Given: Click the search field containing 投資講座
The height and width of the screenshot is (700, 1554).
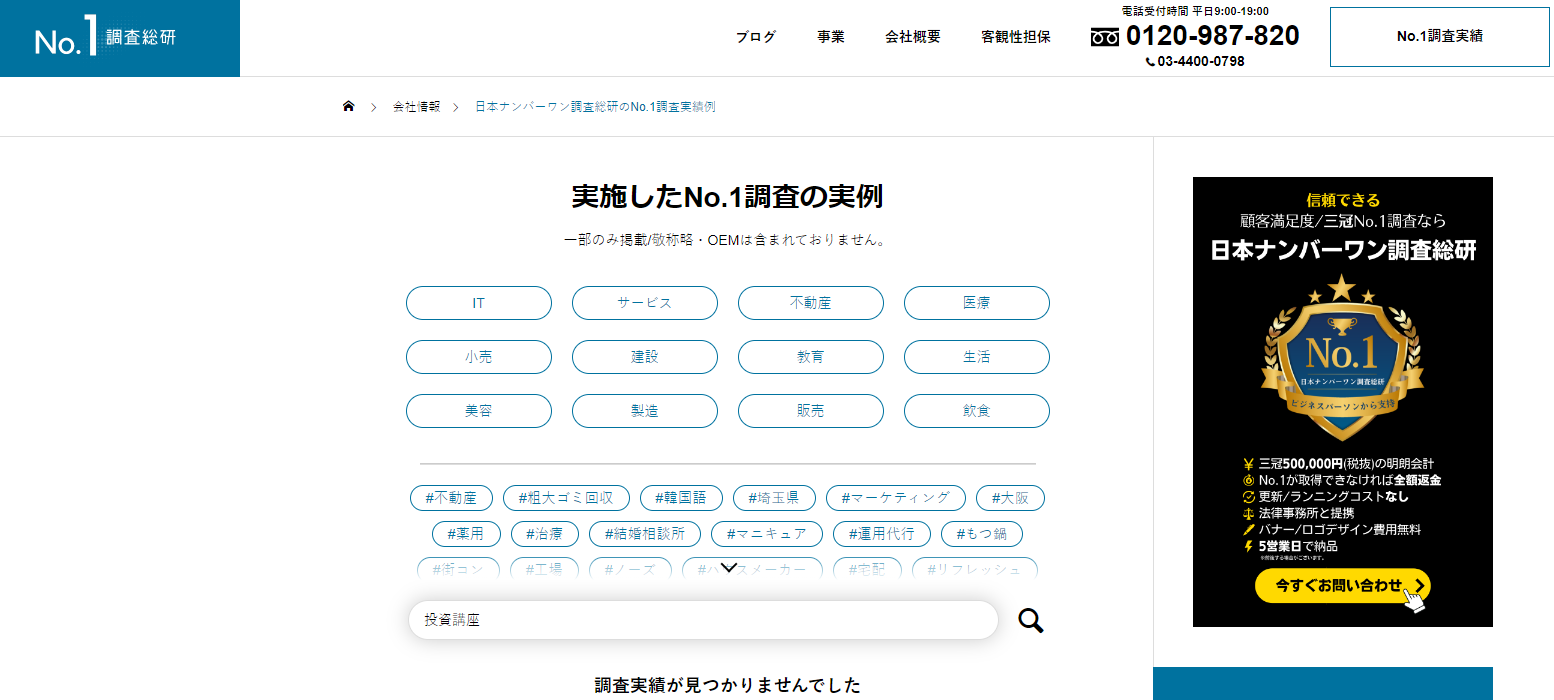Looking at the screenshot, I should [x=702, y=620].
